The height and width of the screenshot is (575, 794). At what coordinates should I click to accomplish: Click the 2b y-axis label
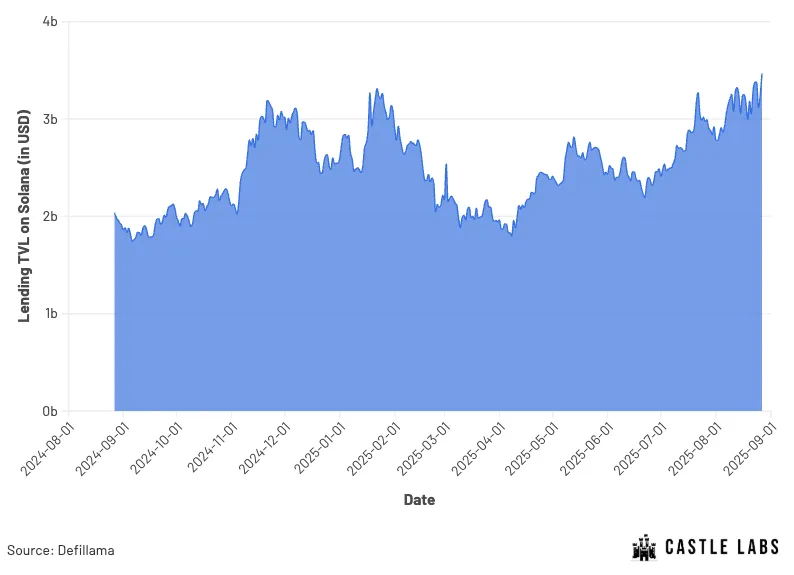[50, 217]
